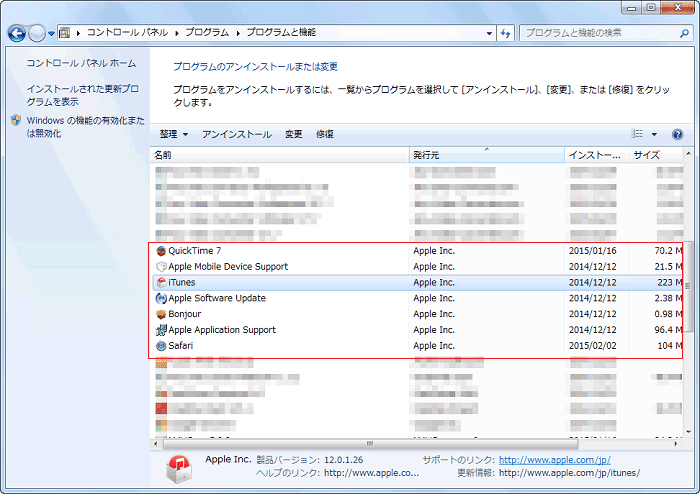Click the refresh button beside address bar

click(x=505, y=33)
